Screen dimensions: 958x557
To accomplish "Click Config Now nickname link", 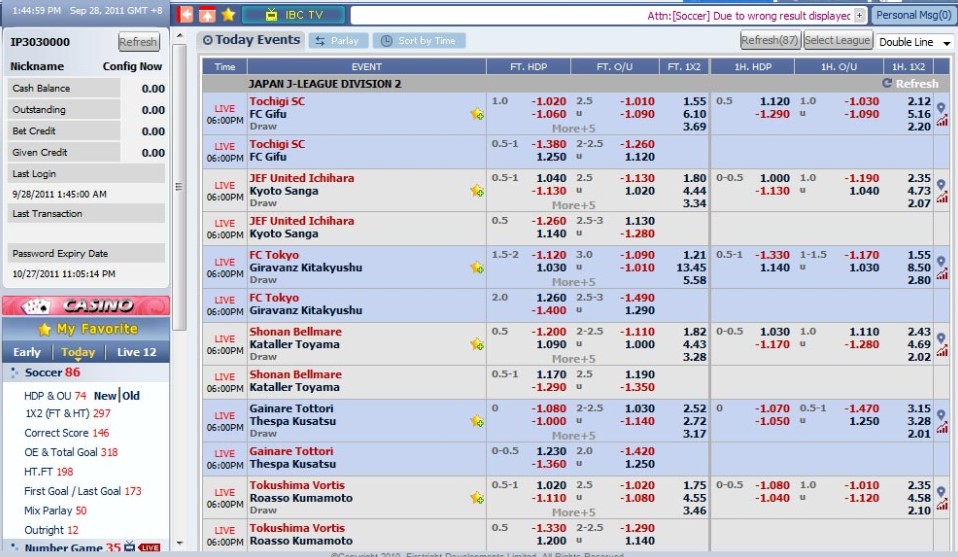I will pos(132,66).
